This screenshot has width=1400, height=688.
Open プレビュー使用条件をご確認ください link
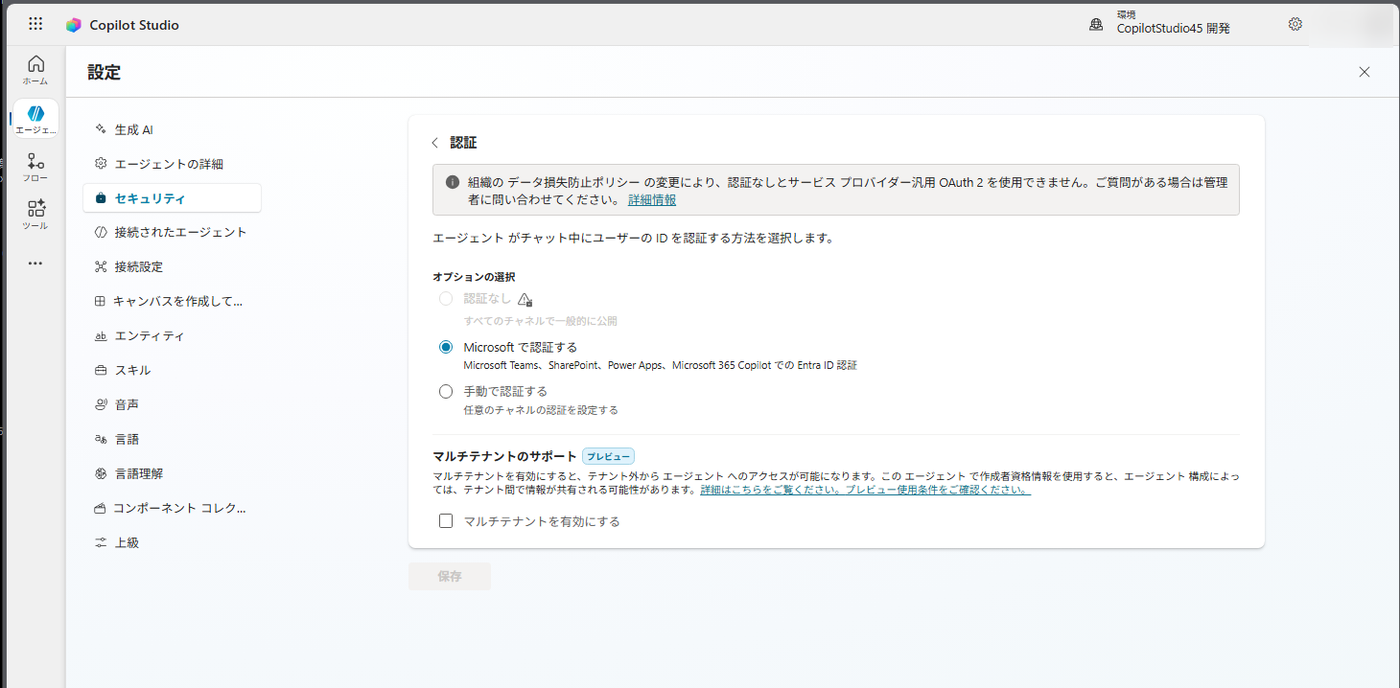[938, 490]
